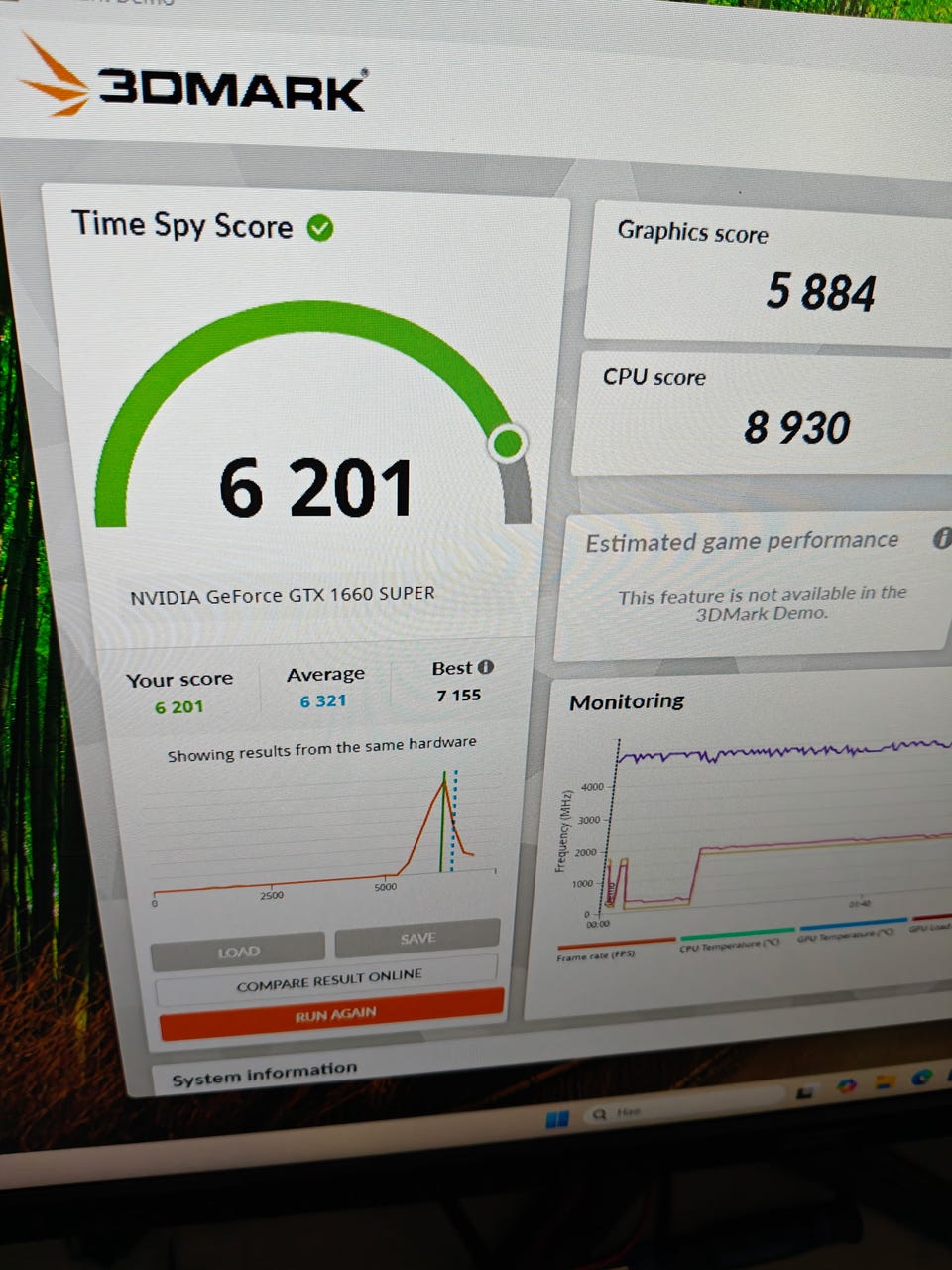Open the info icon next to Best
Image resolution: width=952 pixels, height=1270 pixels.
click(486, 667)
